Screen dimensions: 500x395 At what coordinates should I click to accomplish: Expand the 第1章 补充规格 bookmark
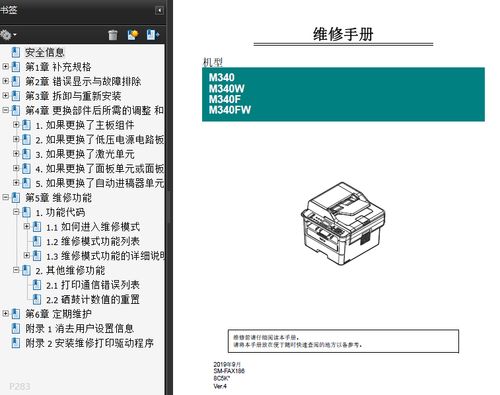click(x=6, y=66)
